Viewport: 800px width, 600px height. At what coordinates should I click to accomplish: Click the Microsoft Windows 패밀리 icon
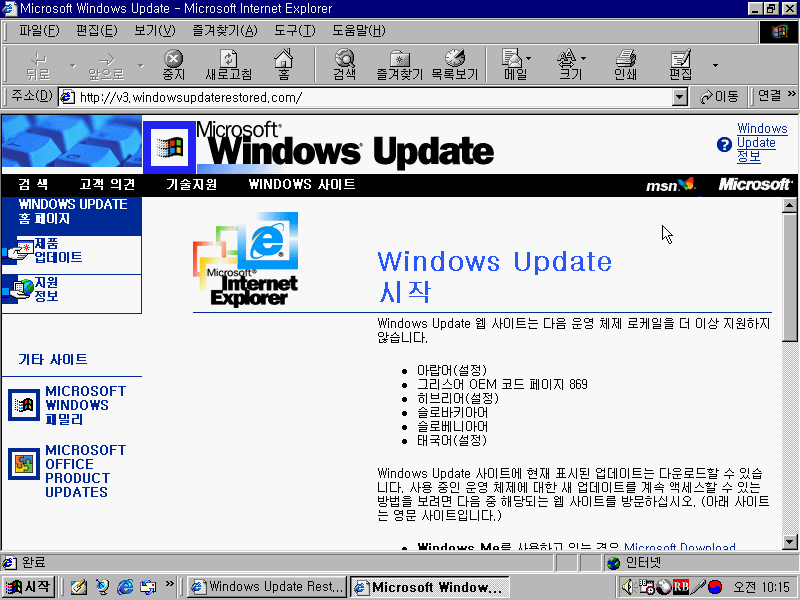click(x=24, y=405)
